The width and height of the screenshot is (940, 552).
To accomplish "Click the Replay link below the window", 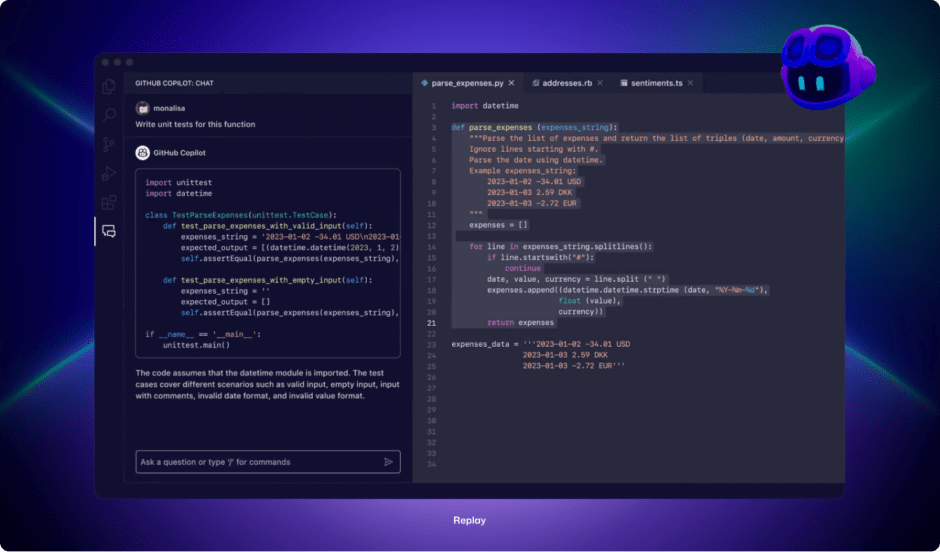I will tap(469, 521).
